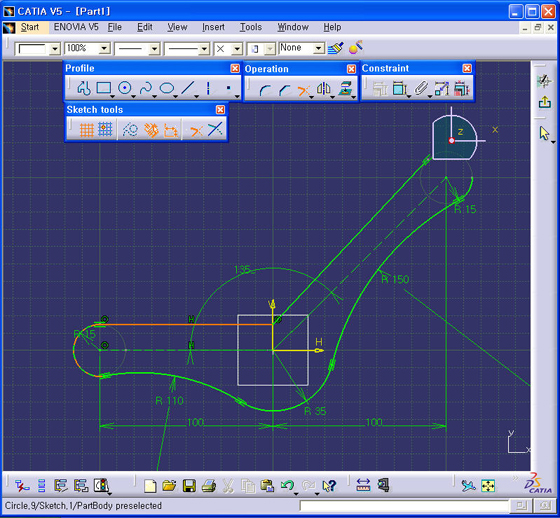Expand the Mirror tool sub-options arrow
Screen dimensions: 560x518
[x=332, y=97]
